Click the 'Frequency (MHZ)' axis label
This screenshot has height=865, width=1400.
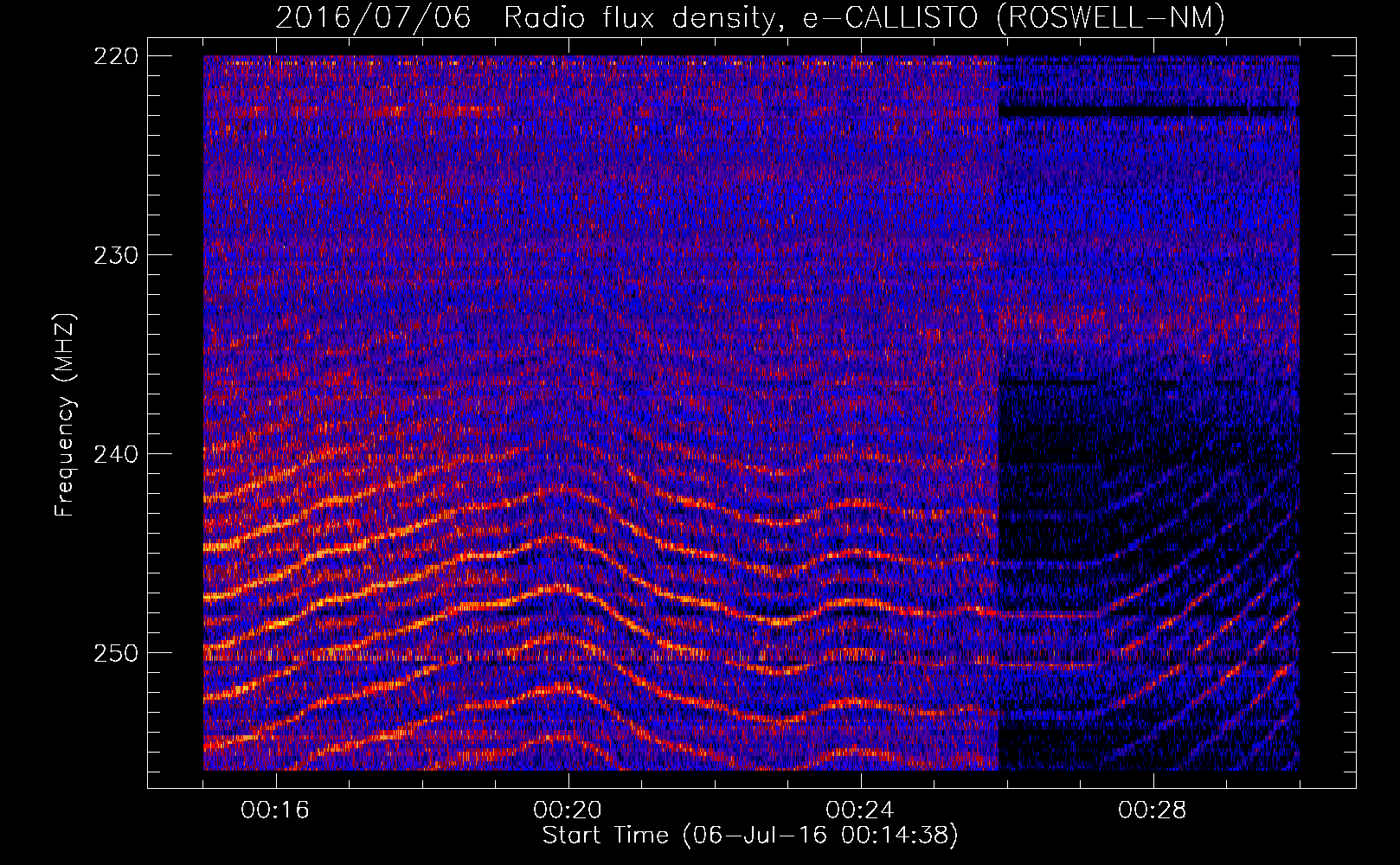65,415
